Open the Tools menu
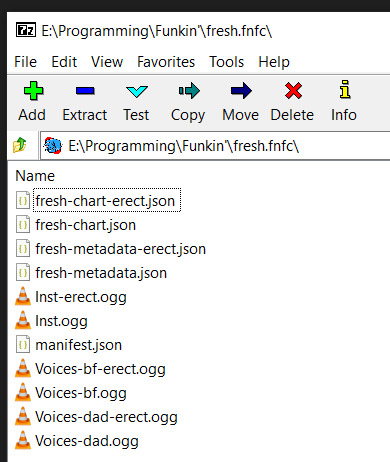 (x=226, y=62)
